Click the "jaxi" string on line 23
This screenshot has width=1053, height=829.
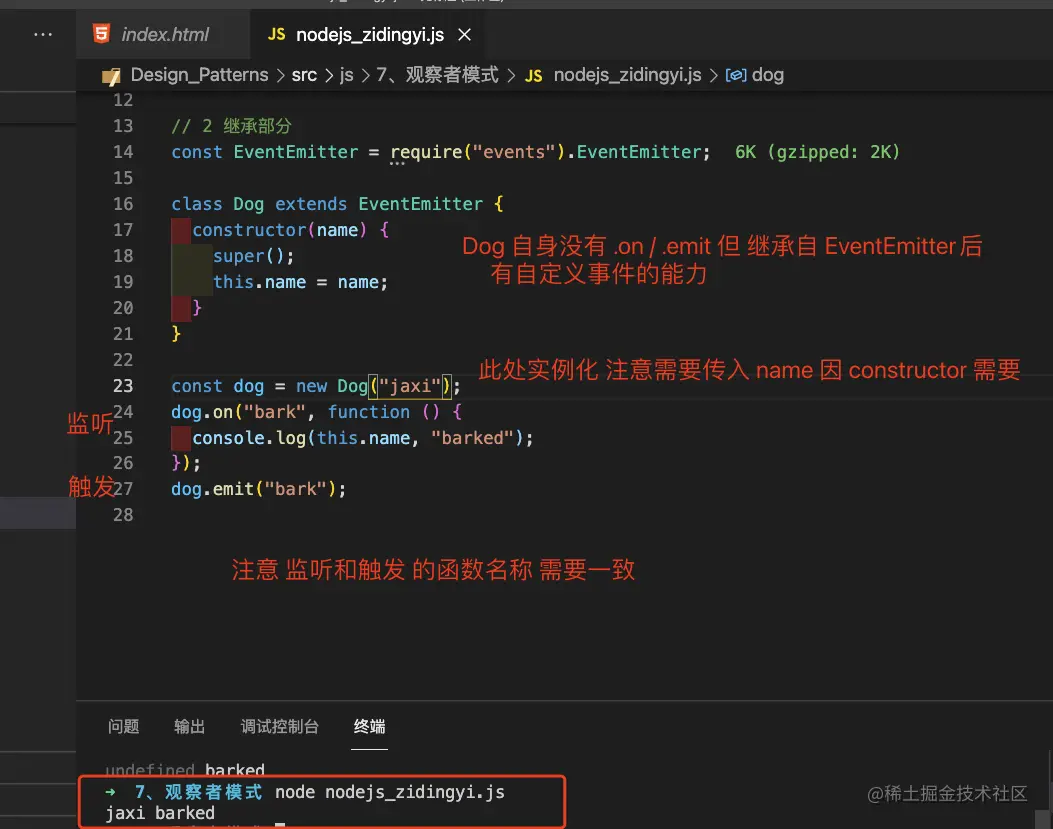point(410,386)
